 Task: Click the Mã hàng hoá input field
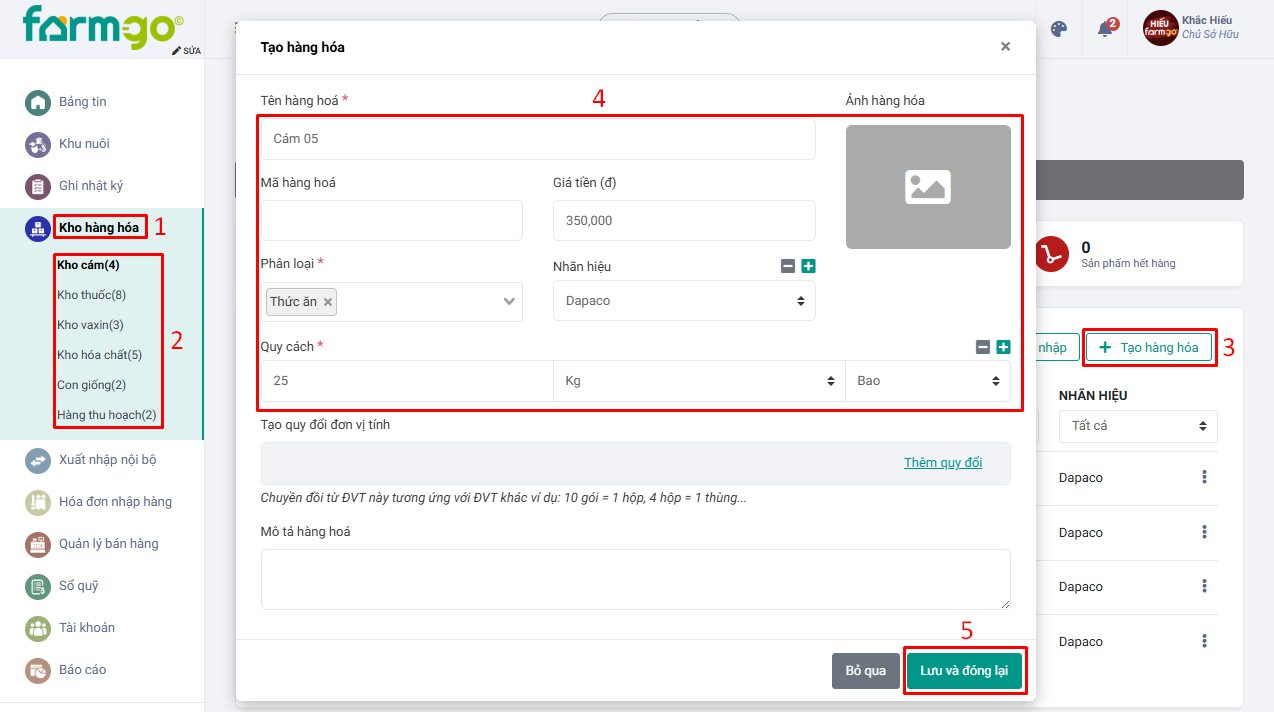[x=392, y=220]
